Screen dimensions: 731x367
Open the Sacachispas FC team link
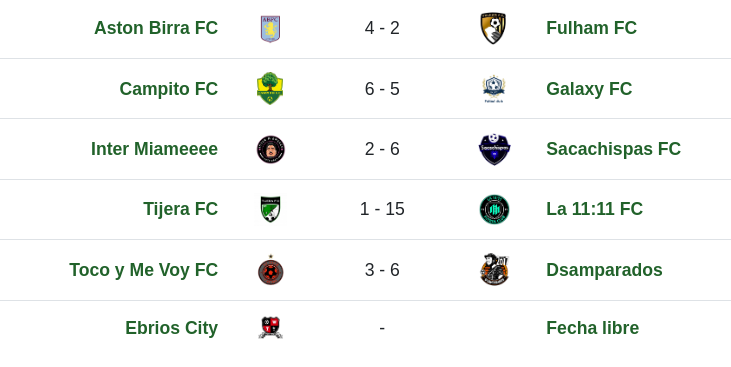click(613, 149)
